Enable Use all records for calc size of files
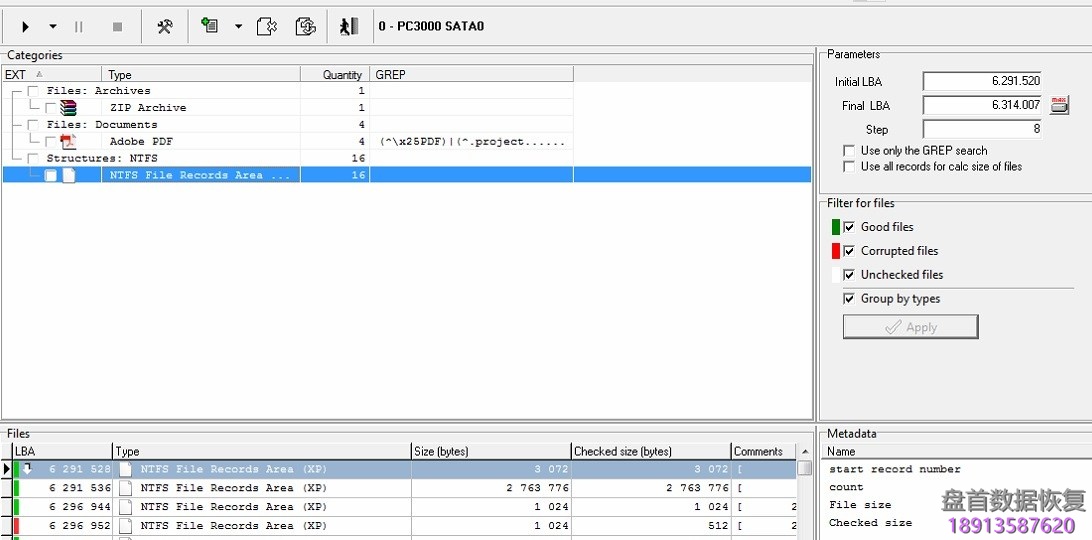 [849, 167]
